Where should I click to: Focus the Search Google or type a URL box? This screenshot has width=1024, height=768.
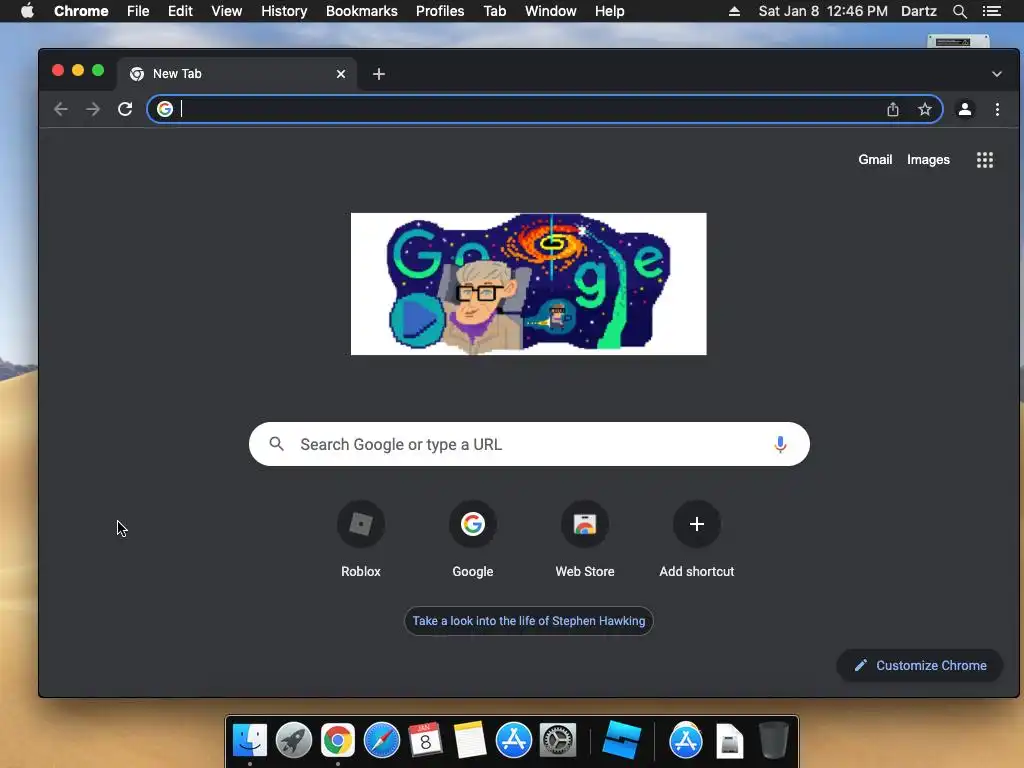(x=529, y=444)
